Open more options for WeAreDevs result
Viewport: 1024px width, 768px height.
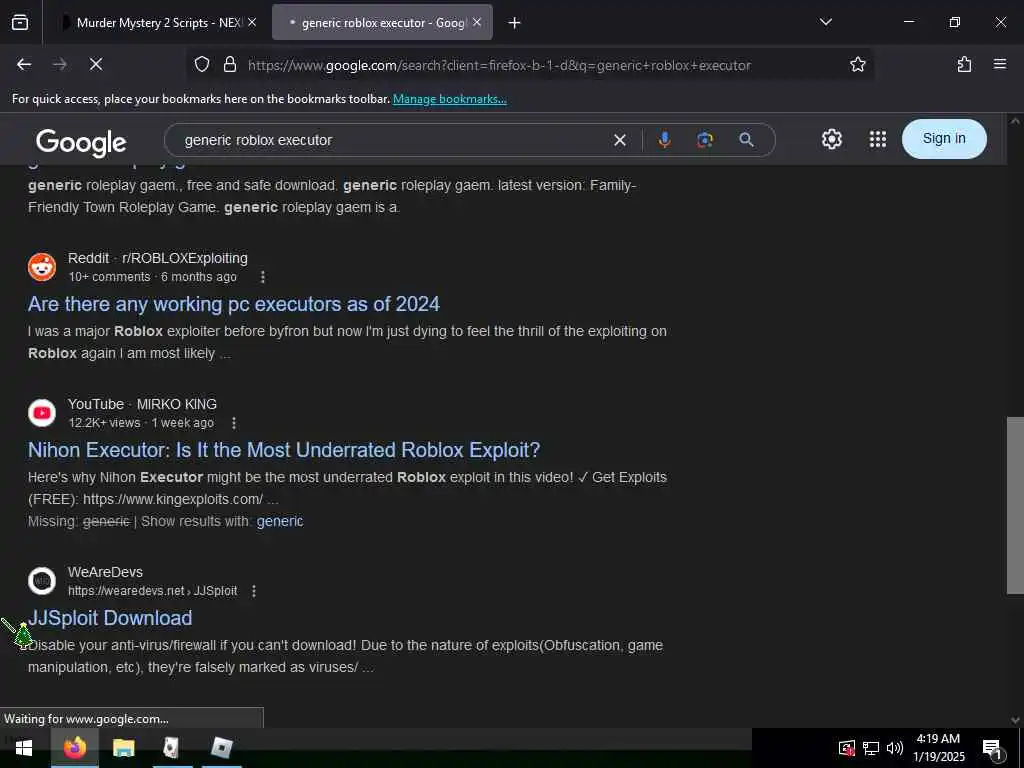coord(254,591)
